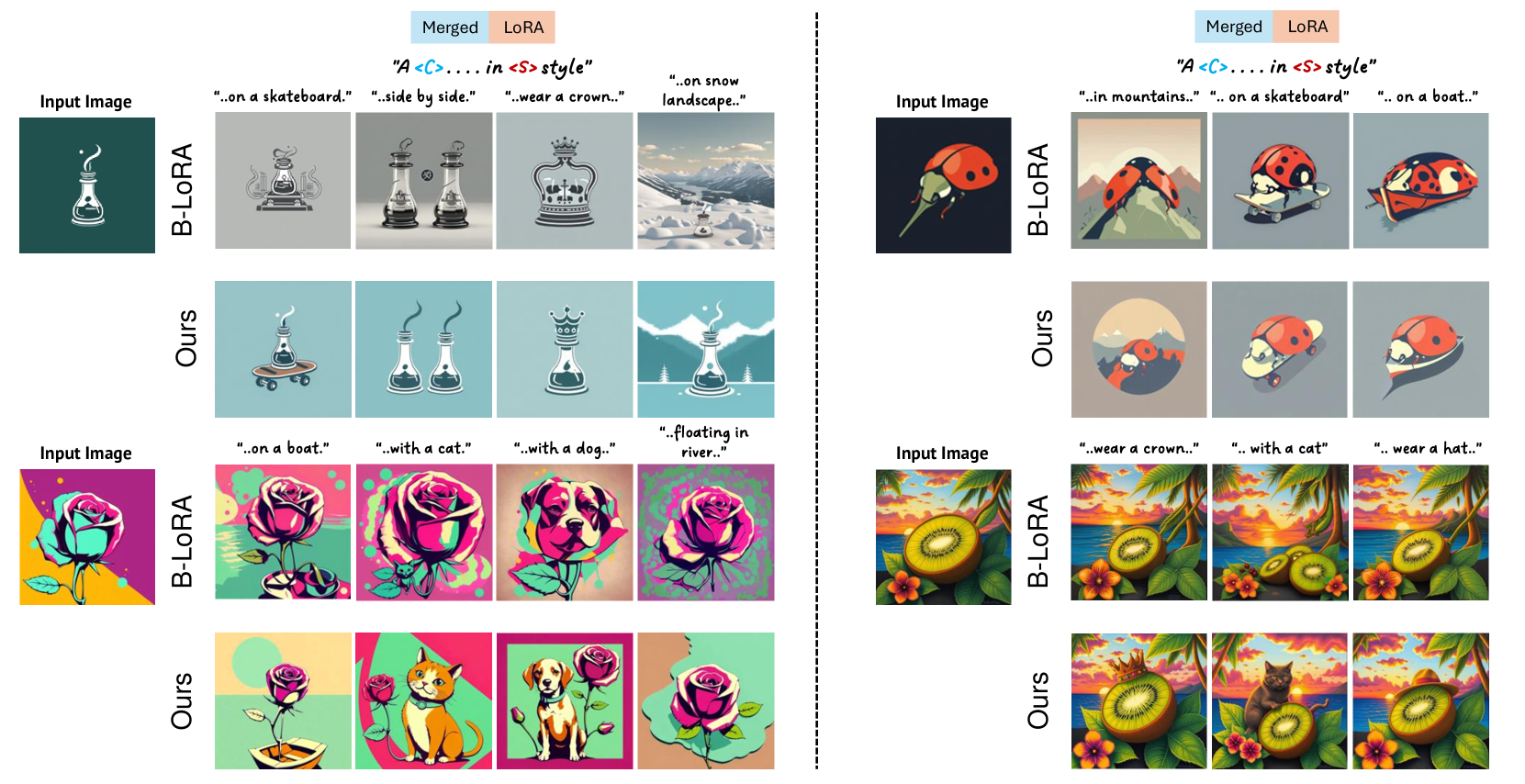The width and height of the screenshot is (1525, 784).
Task: Click the left orange LoRA legend box
Action: pos(522,28)
